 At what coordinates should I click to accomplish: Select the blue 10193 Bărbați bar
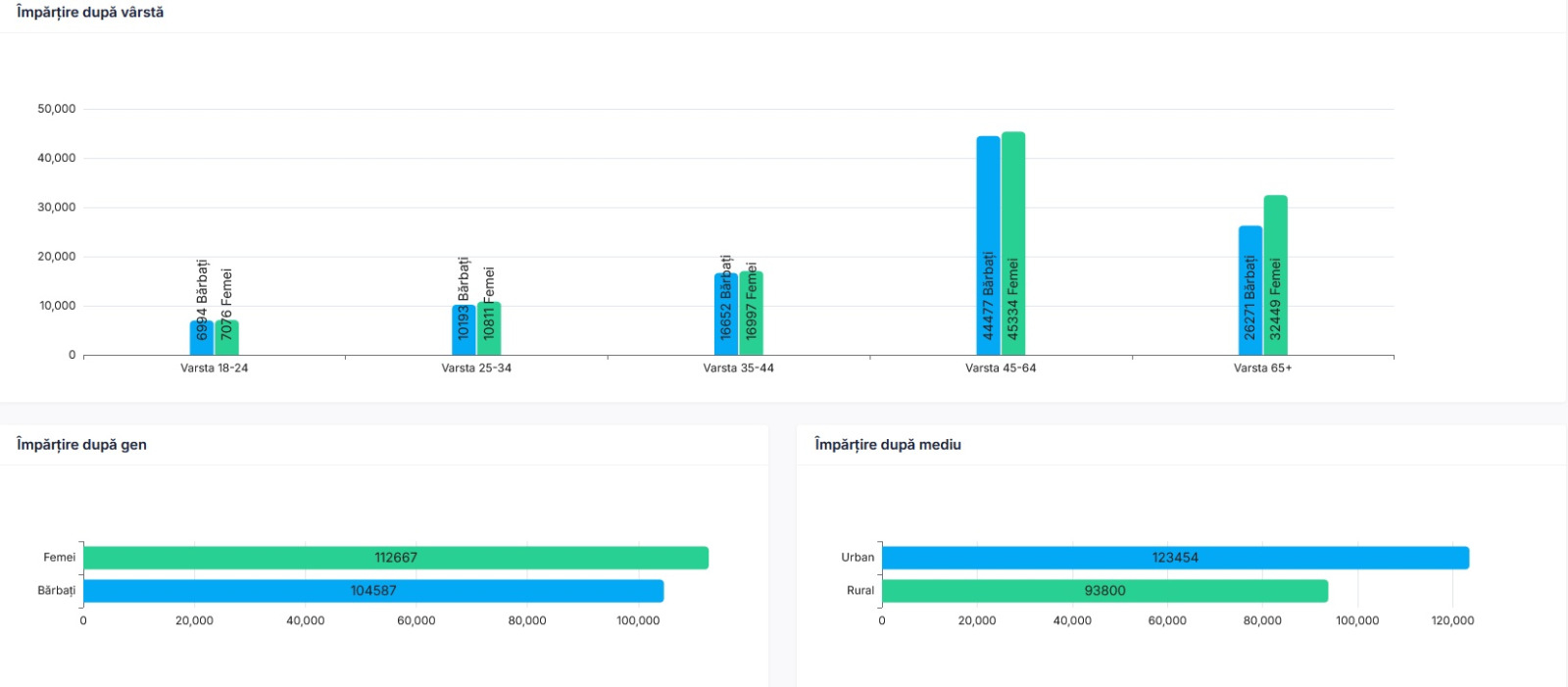(464, 330)
